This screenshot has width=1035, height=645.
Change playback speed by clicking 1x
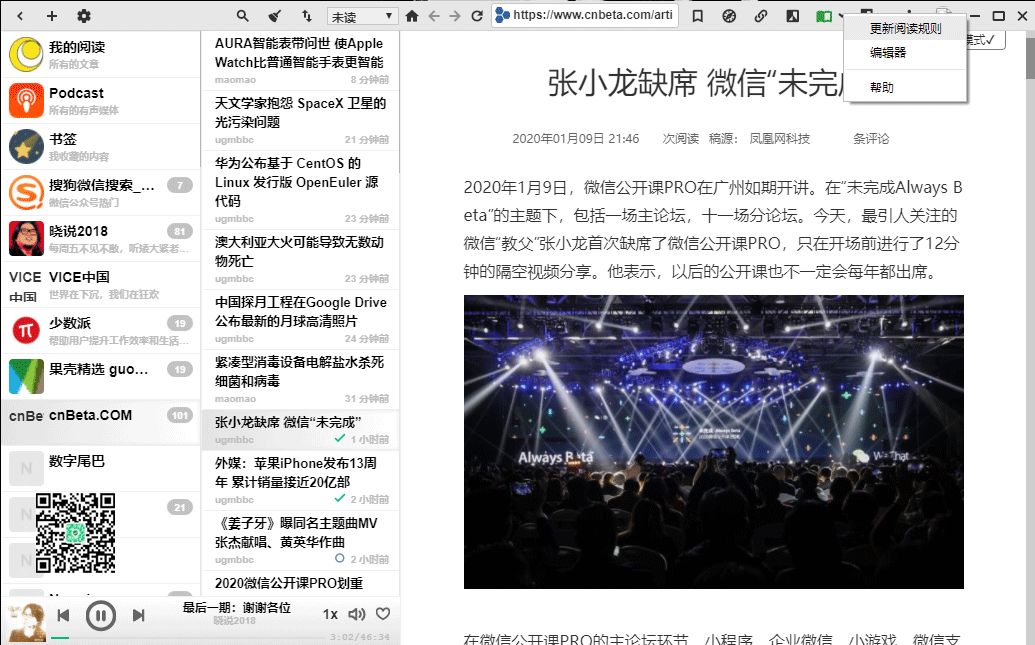click(x=330, y=614)
